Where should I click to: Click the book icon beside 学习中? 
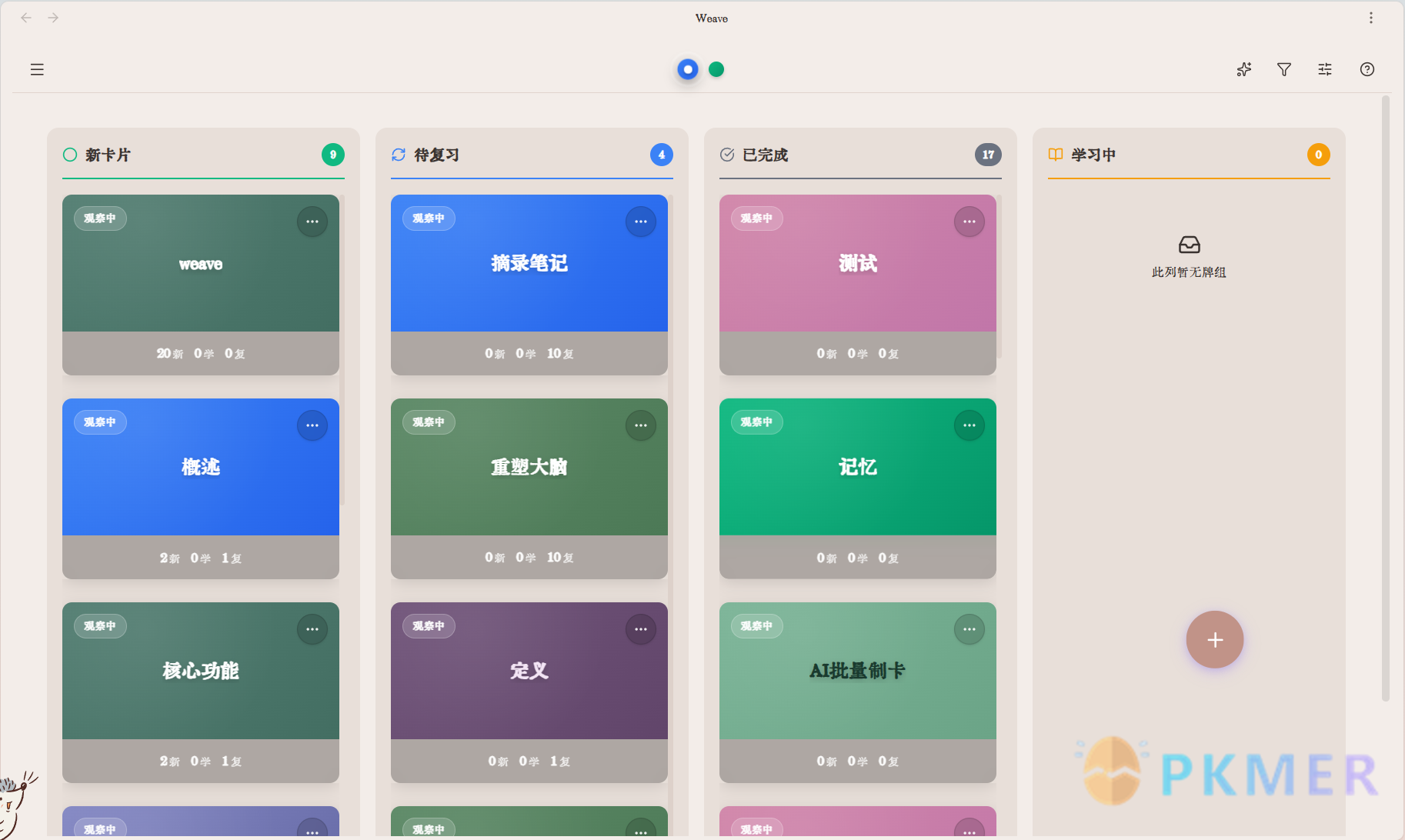point(1056,155)
